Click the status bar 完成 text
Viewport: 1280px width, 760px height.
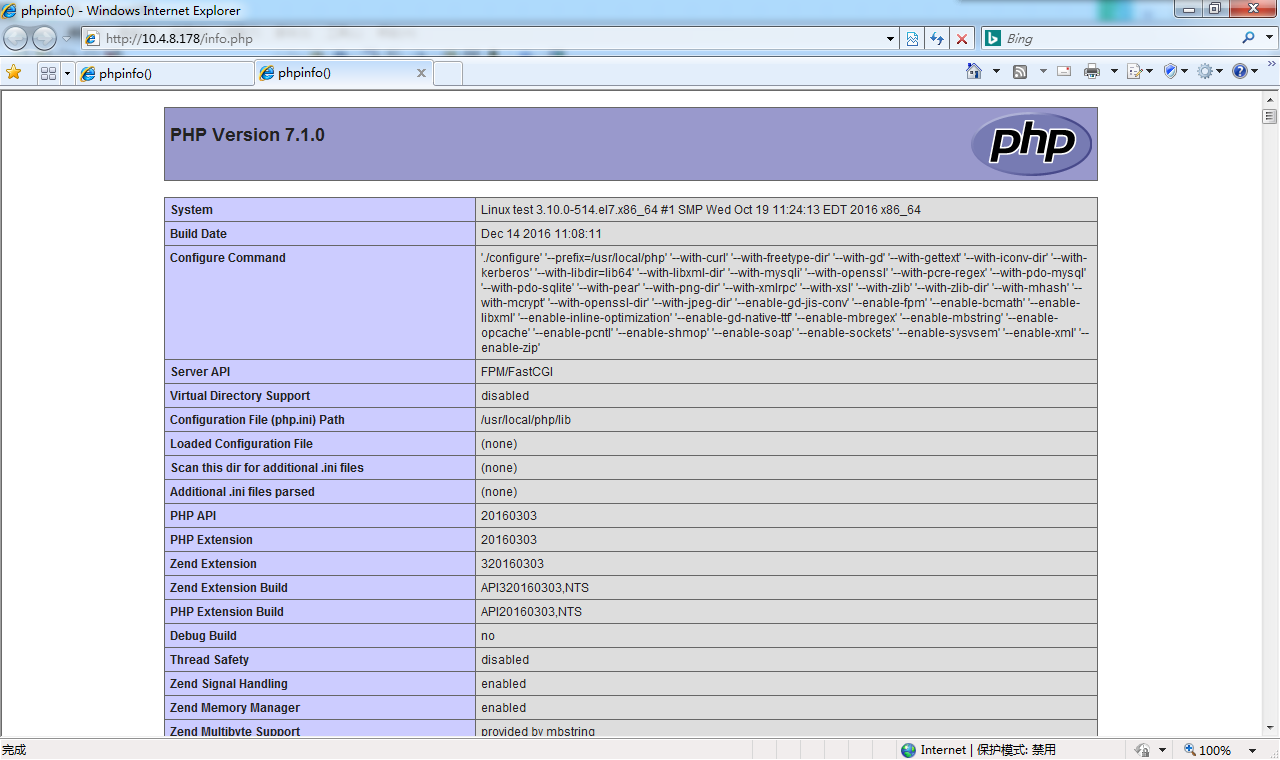click(x=14, y=750)
